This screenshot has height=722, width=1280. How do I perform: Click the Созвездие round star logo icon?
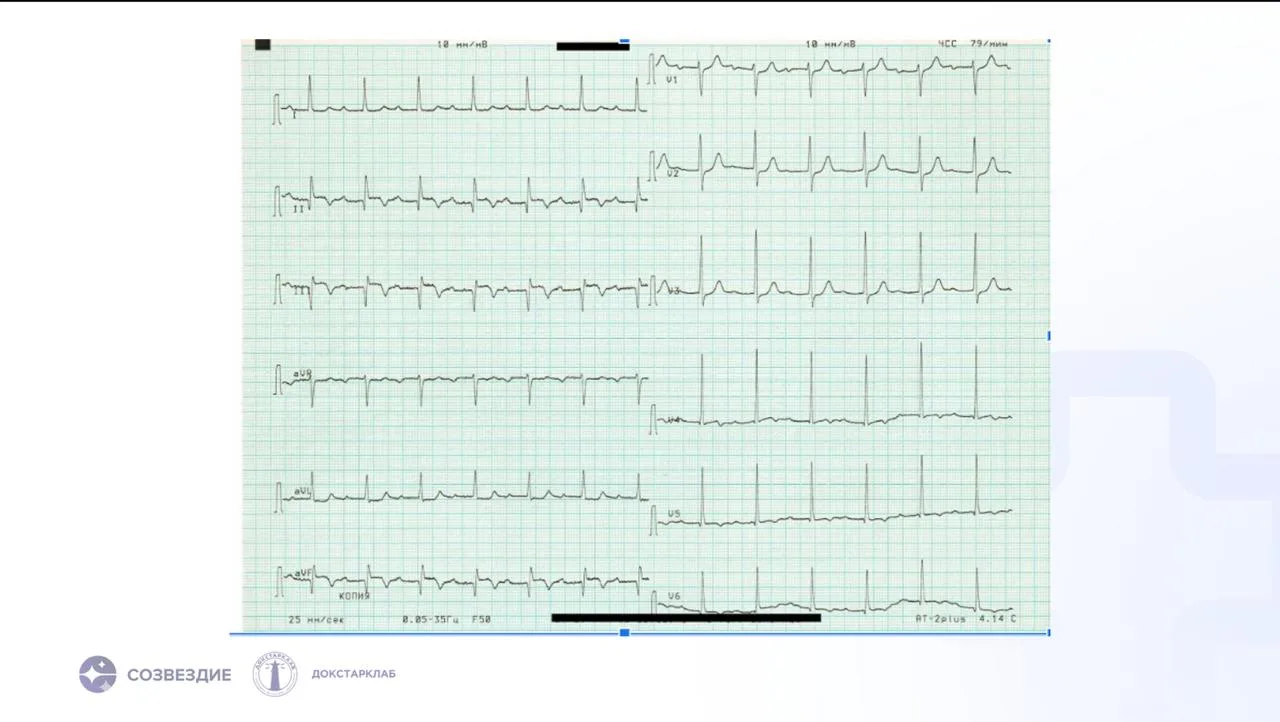98,674
